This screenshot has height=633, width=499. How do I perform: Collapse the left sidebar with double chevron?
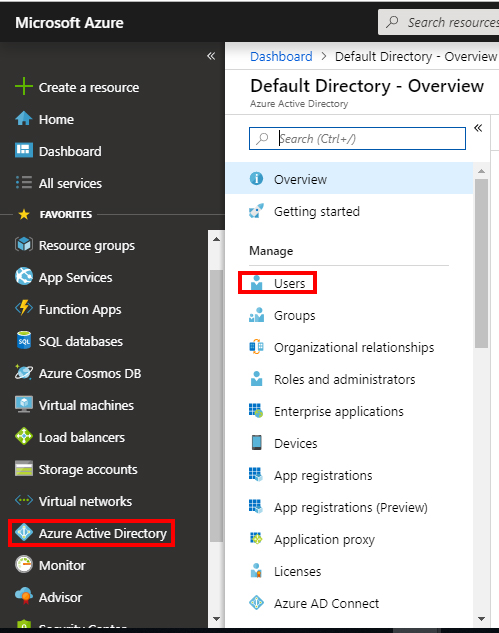coord(211,56)
